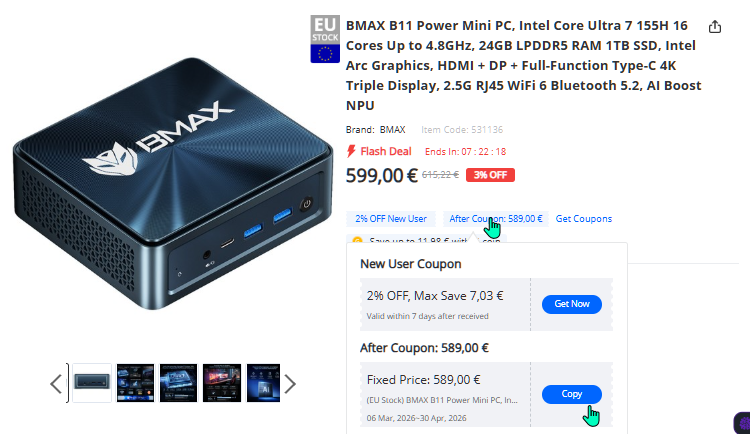Screen dimensions: 750x434
Task: Click the After Coupon: 589,00 € tag
Action: click(x=496, y=219)
